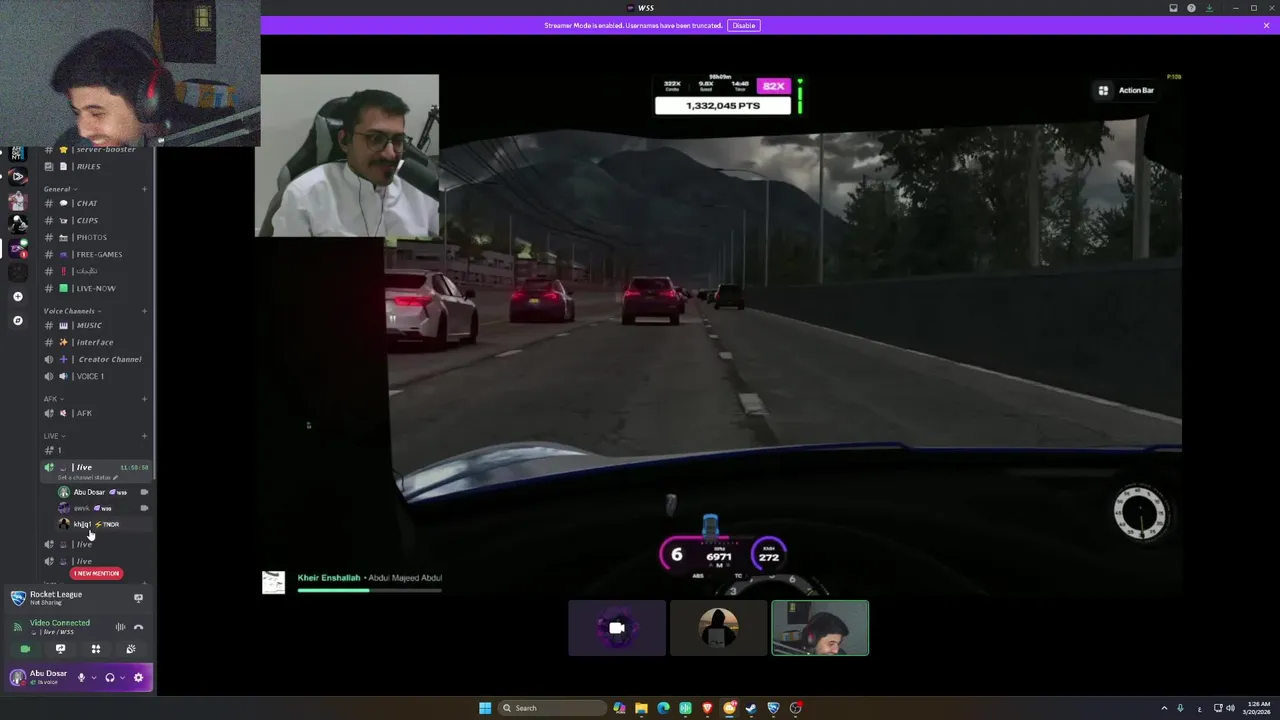Start an Activity from voice panel
Screen dimensions: 1280x720
point(96,649)
